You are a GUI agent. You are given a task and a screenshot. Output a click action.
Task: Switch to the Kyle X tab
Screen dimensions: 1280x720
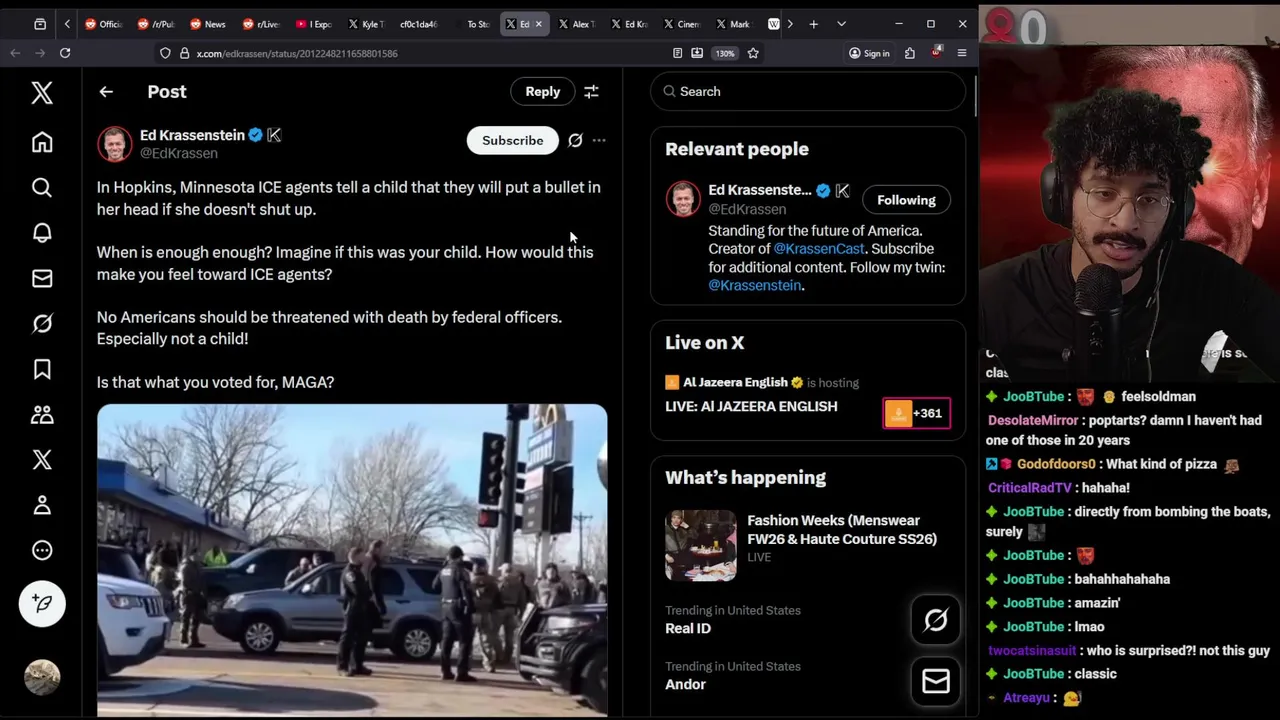[365, 24]
